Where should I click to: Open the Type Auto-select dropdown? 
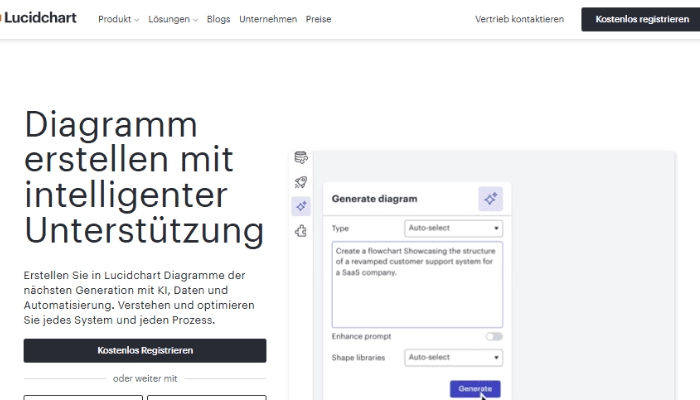click(x=454, y=228)
